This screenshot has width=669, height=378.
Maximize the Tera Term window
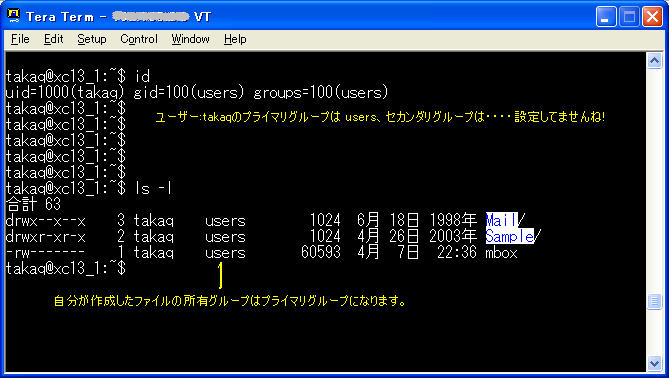629,17
